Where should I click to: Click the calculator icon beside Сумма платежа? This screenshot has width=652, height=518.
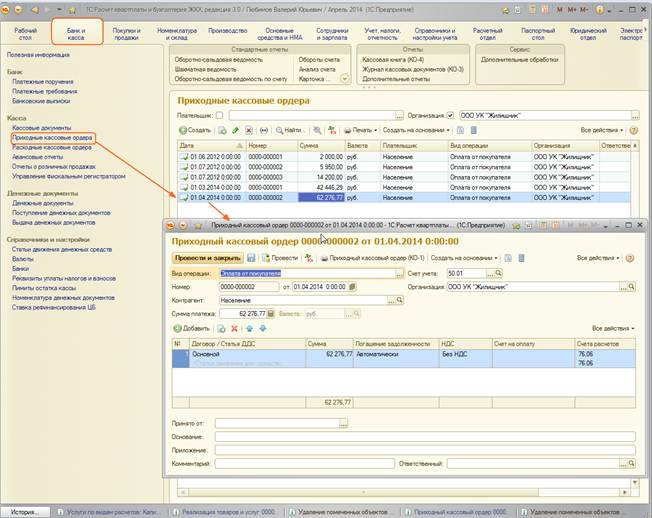[x=270, y=313]
